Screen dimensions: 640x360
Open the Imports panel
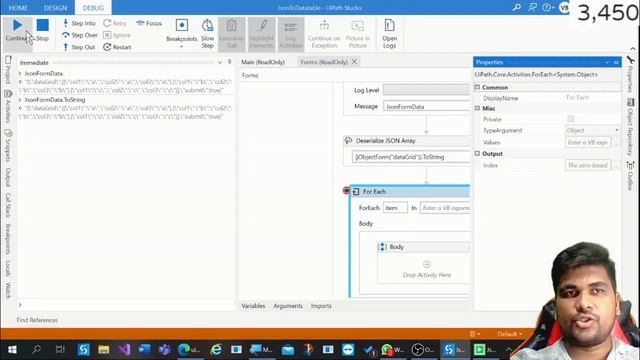(321, 306)
